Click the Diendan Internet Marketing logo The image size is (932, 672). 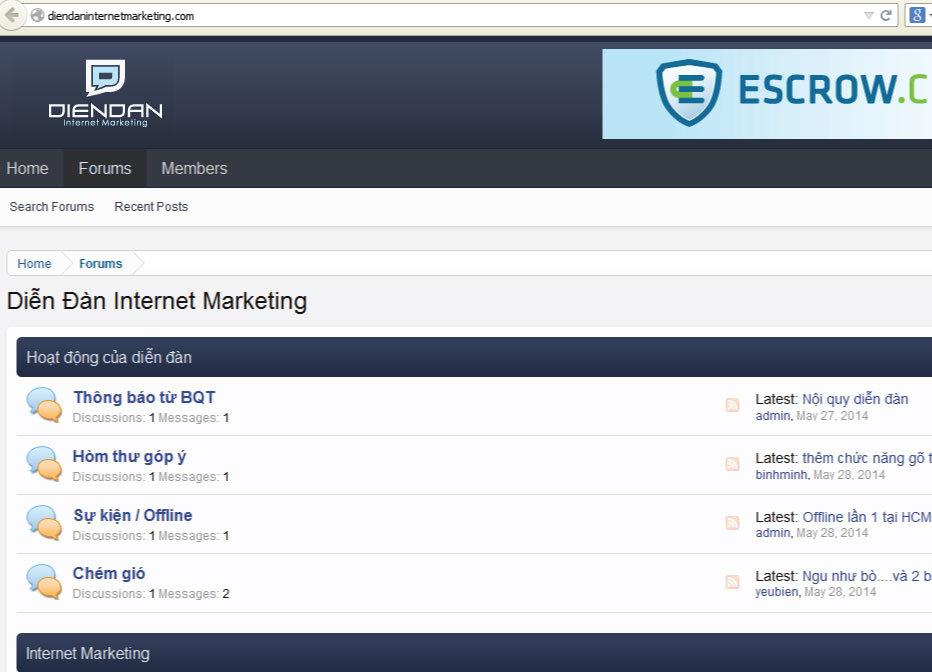pos(105,93)
